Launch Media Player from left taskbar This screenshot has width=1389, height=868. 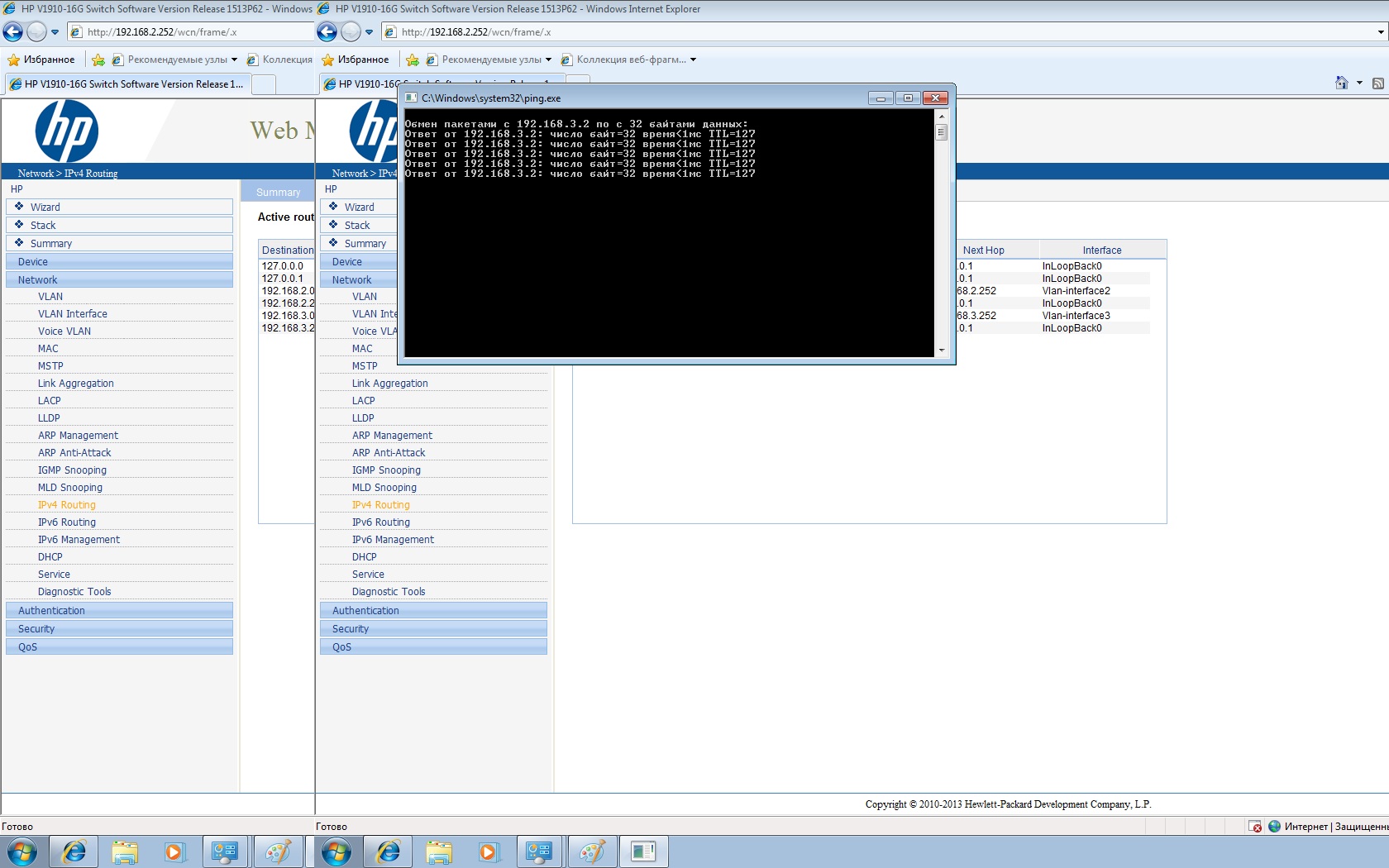point(174,851)
